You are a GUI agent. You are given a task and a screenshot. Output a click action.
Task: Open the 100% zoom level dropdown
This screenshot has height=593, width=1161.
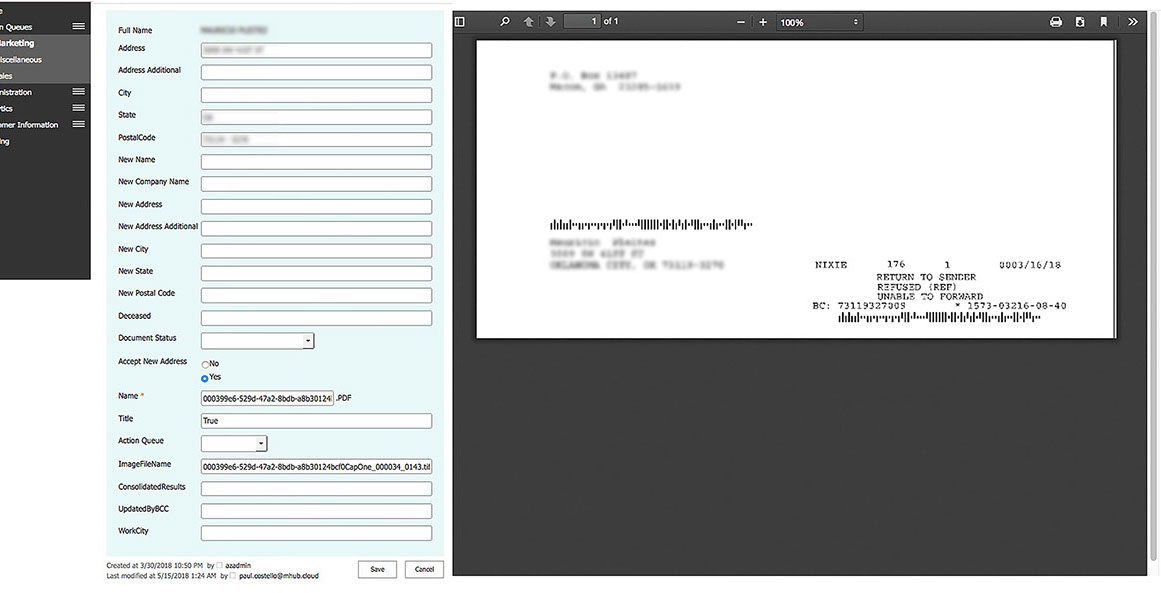click(819, 22)
